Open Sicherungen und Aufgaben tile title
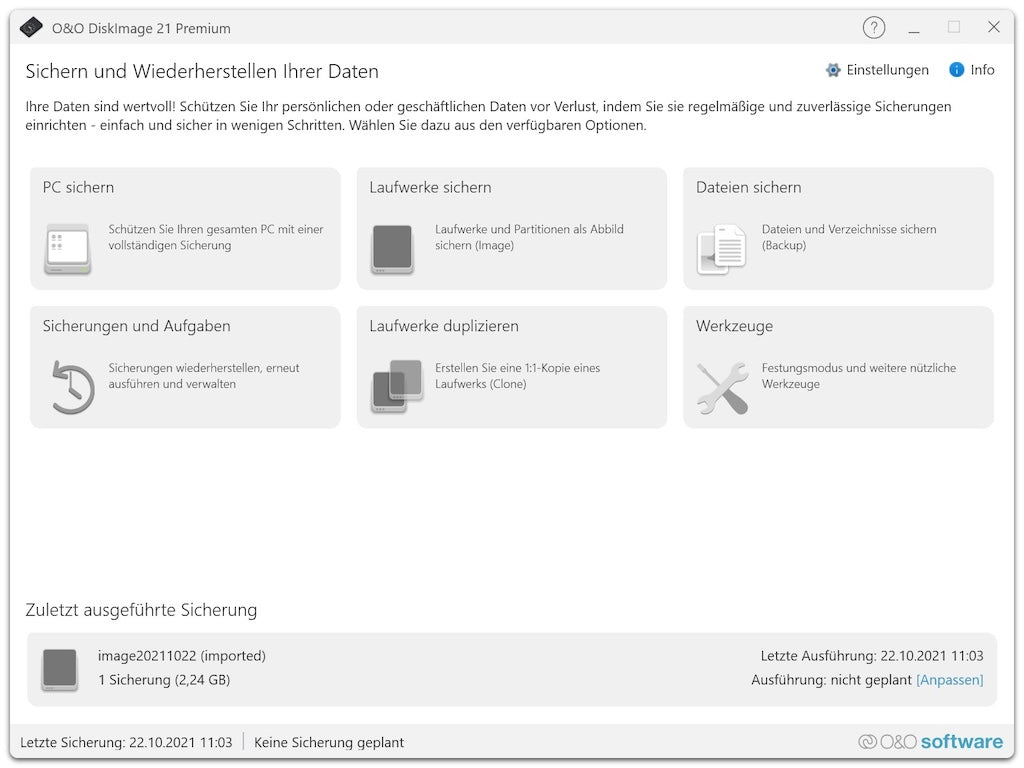This screenshot has height=768, width=1024. 136,326
